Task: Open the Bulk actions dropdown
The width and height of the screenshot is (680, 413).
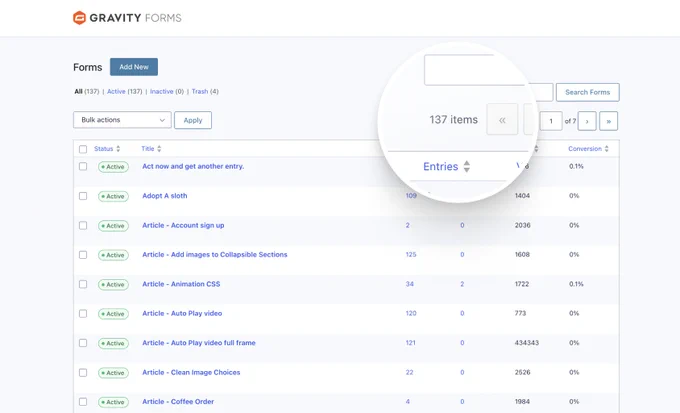Action: 122,120
